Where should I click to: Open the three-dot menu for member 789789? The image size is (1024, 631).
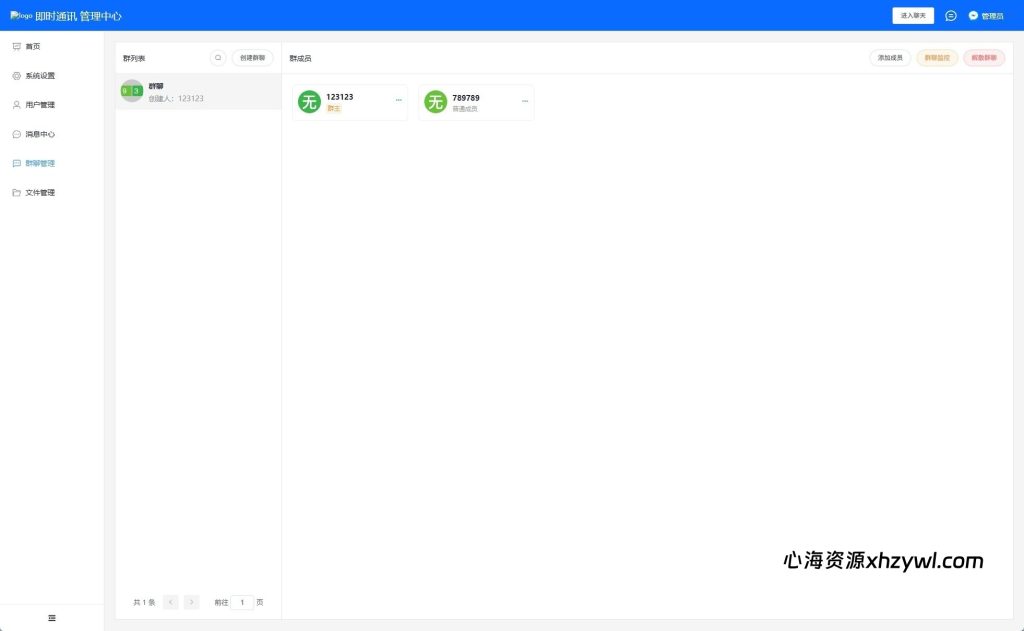click(x=524, y=100)
